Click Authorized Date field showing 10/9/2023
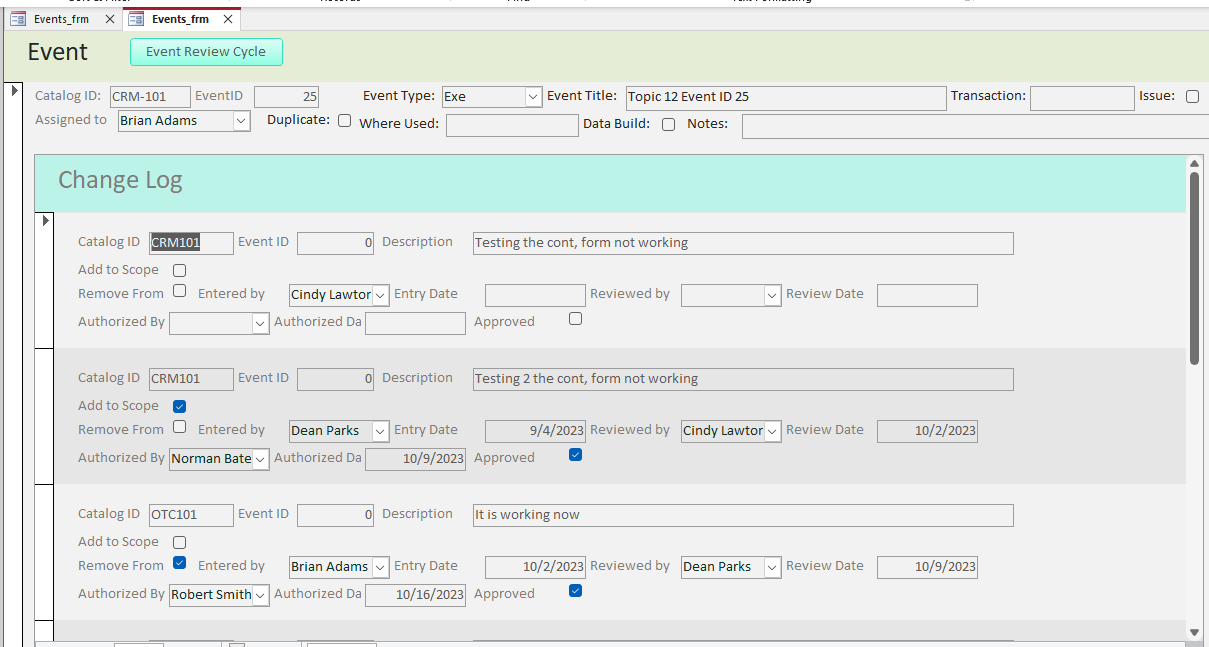This screenshot has height=647, width=1209. pyautogui.click(x=415, y=459)
